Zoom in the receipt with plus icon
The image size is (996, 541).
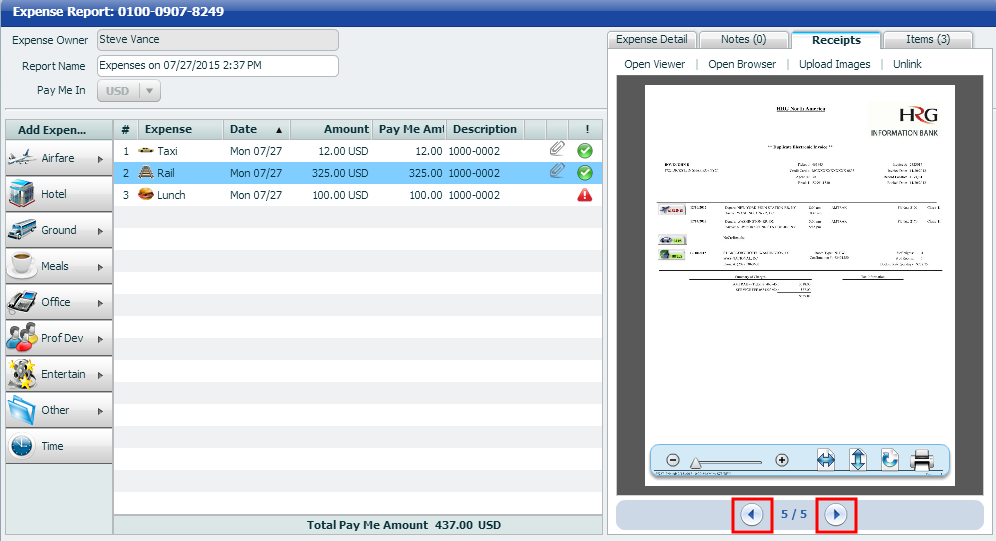click(x=782, y=460)
